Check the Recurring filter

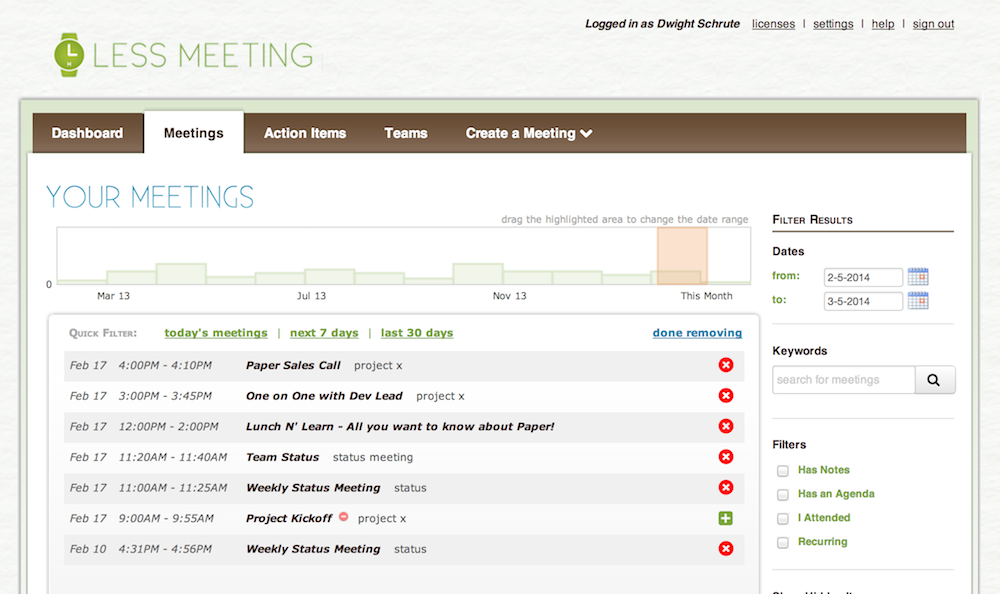coord(783,542)
